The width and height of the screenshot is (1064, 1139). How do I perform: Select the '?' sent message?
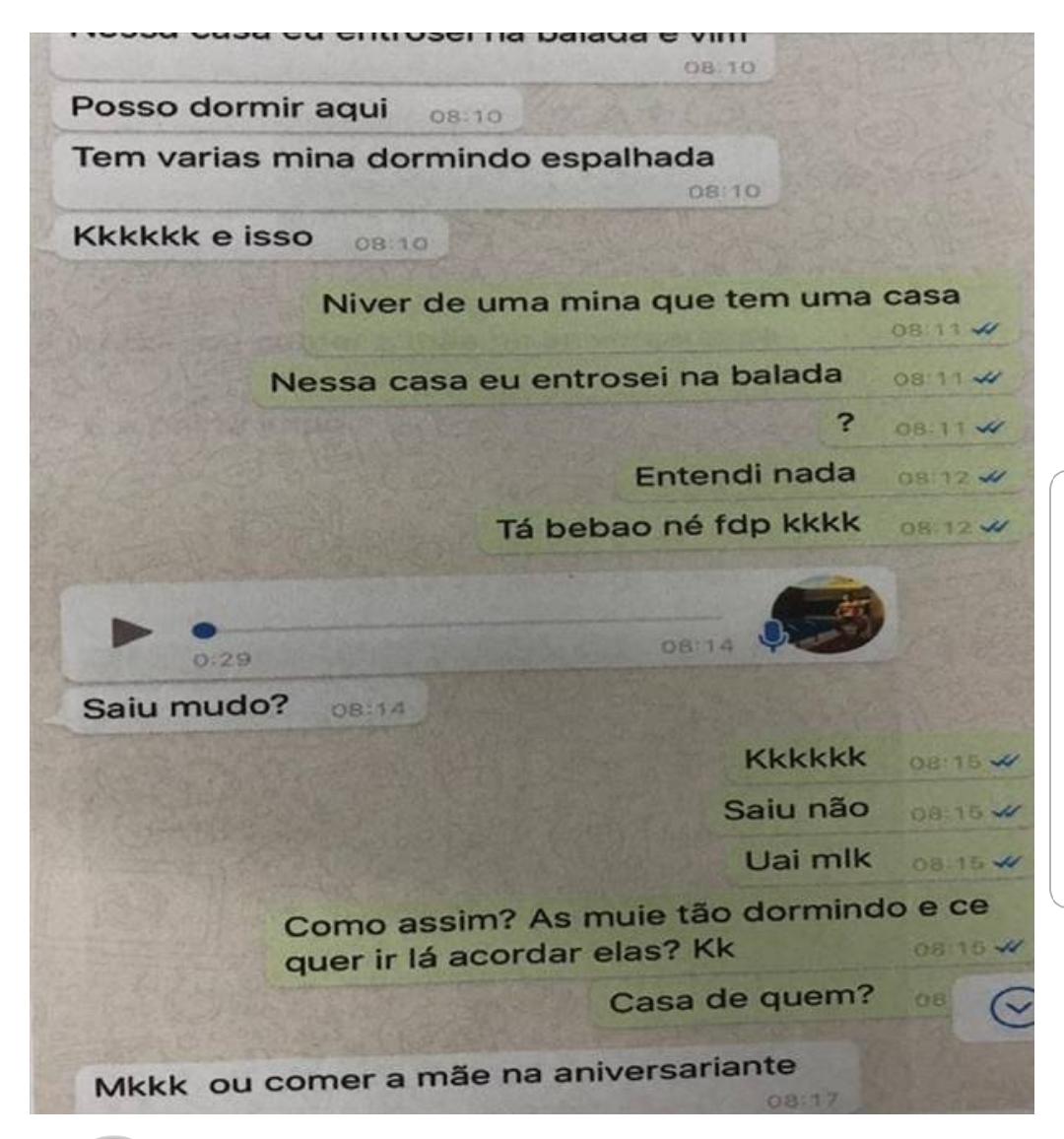pos(919,425)
